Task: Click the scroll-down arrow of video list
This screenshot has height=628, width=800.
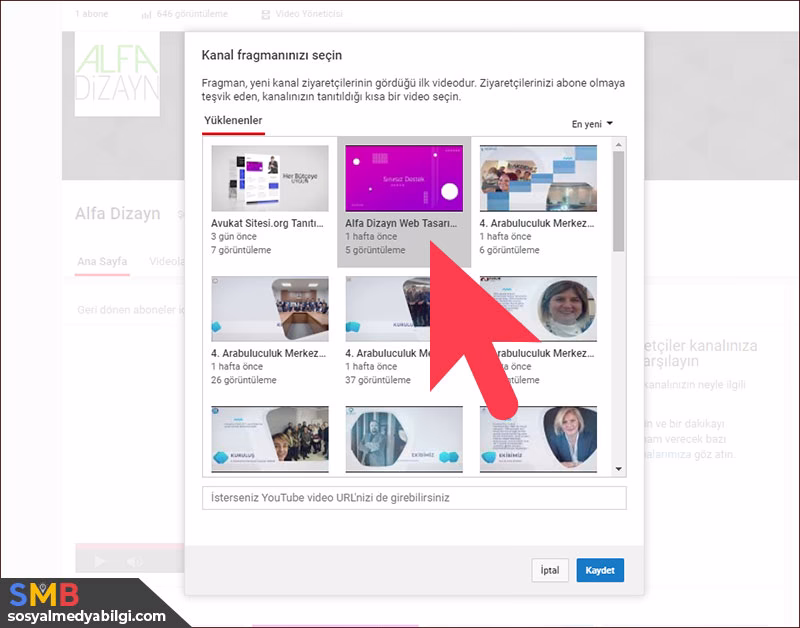Action: click(x=619, y=468)
